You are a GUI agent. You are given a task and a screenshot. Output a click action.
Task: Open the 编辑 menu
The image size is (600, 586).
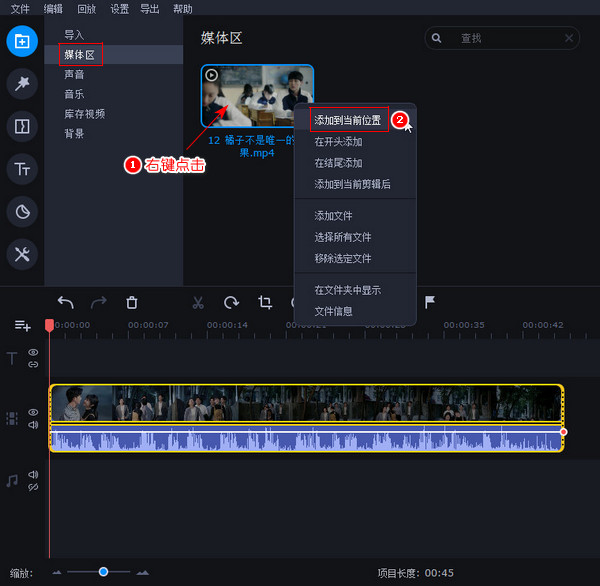tap(53, 8)
